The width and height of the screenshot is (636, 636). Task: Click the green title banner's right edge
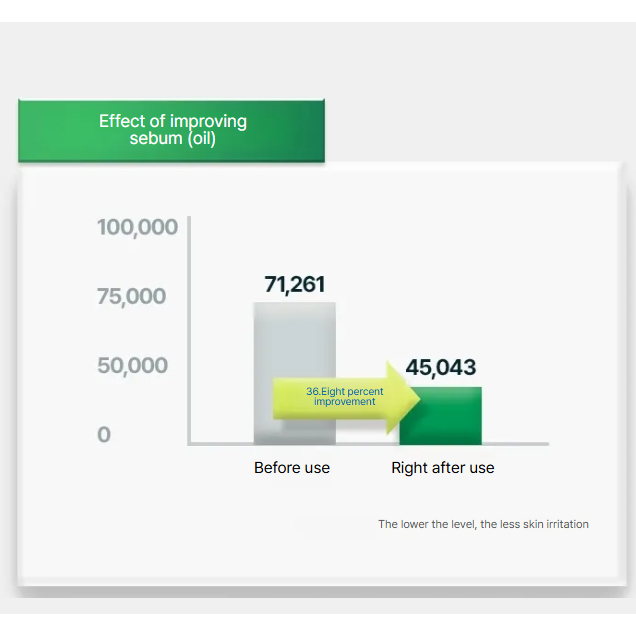[322, 130]
